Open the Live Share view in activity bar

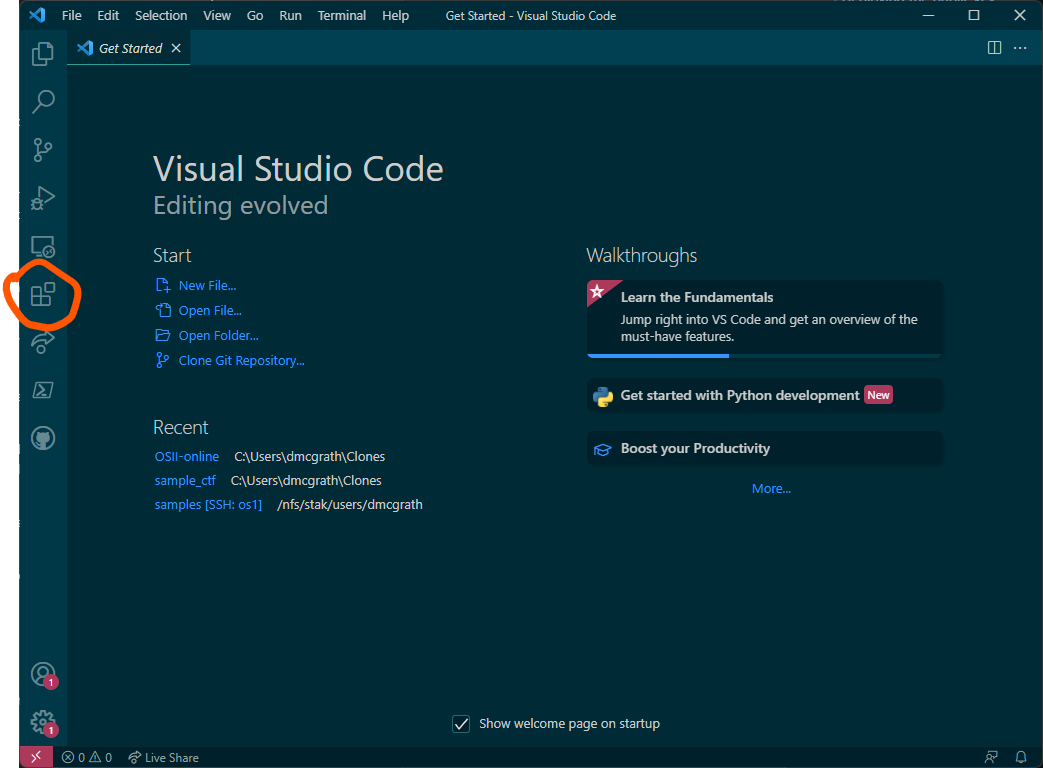[43, 342]
